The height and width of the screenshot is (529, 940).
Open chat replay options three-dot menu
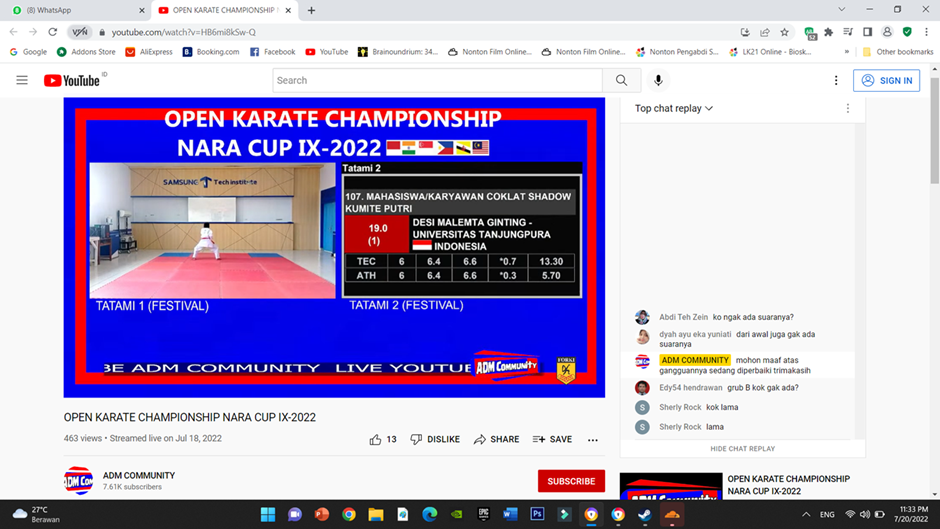(x=848, y=108)
